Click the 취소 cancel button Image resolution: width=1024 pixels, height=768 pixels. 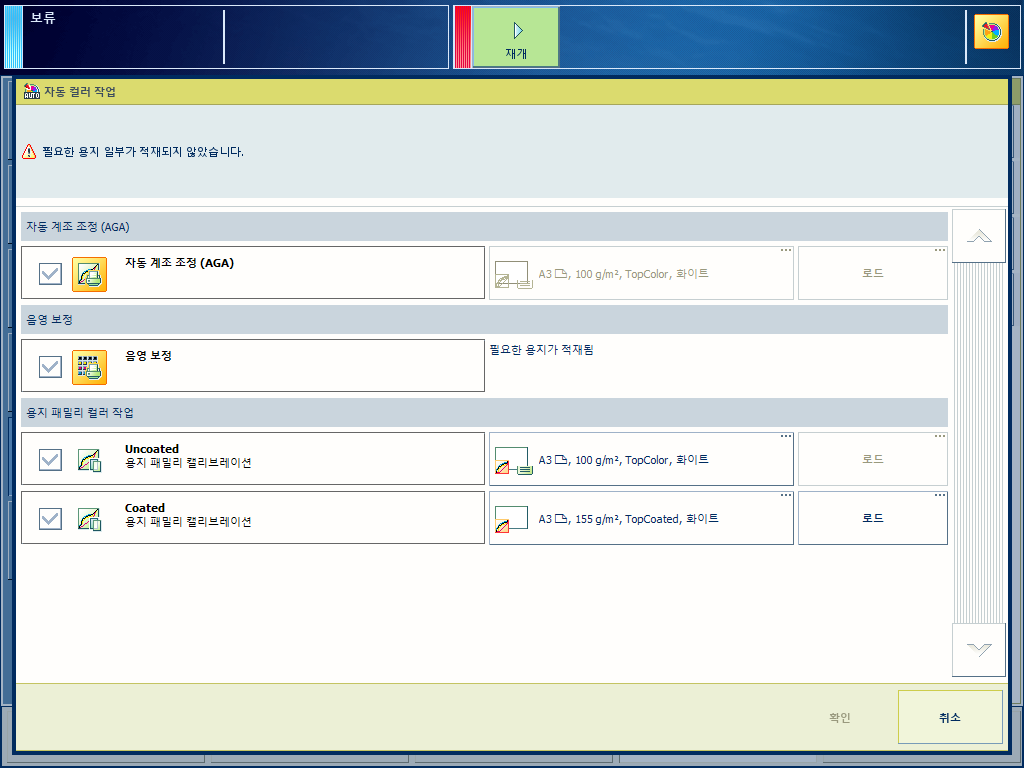(950, 717)
